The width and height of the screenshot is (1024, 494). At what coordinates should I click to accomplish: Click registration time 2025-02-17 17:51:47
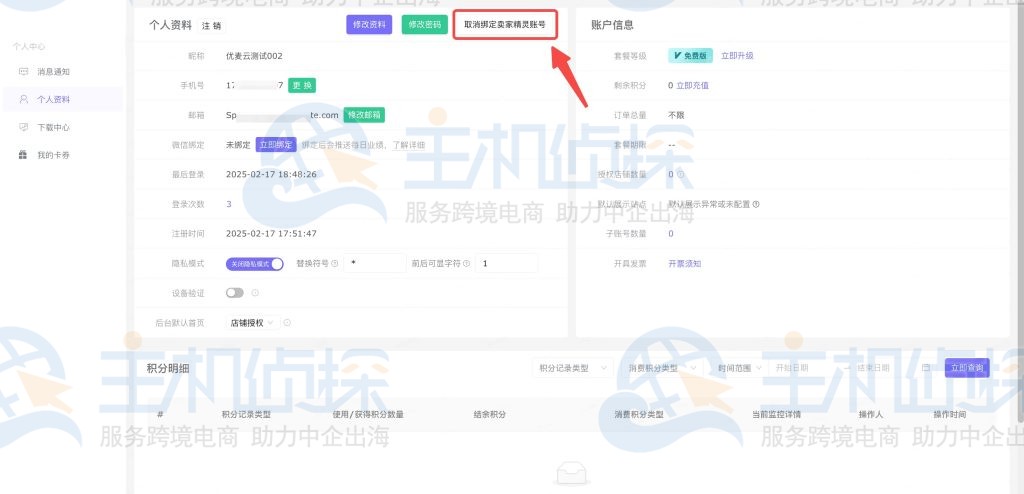271,234
